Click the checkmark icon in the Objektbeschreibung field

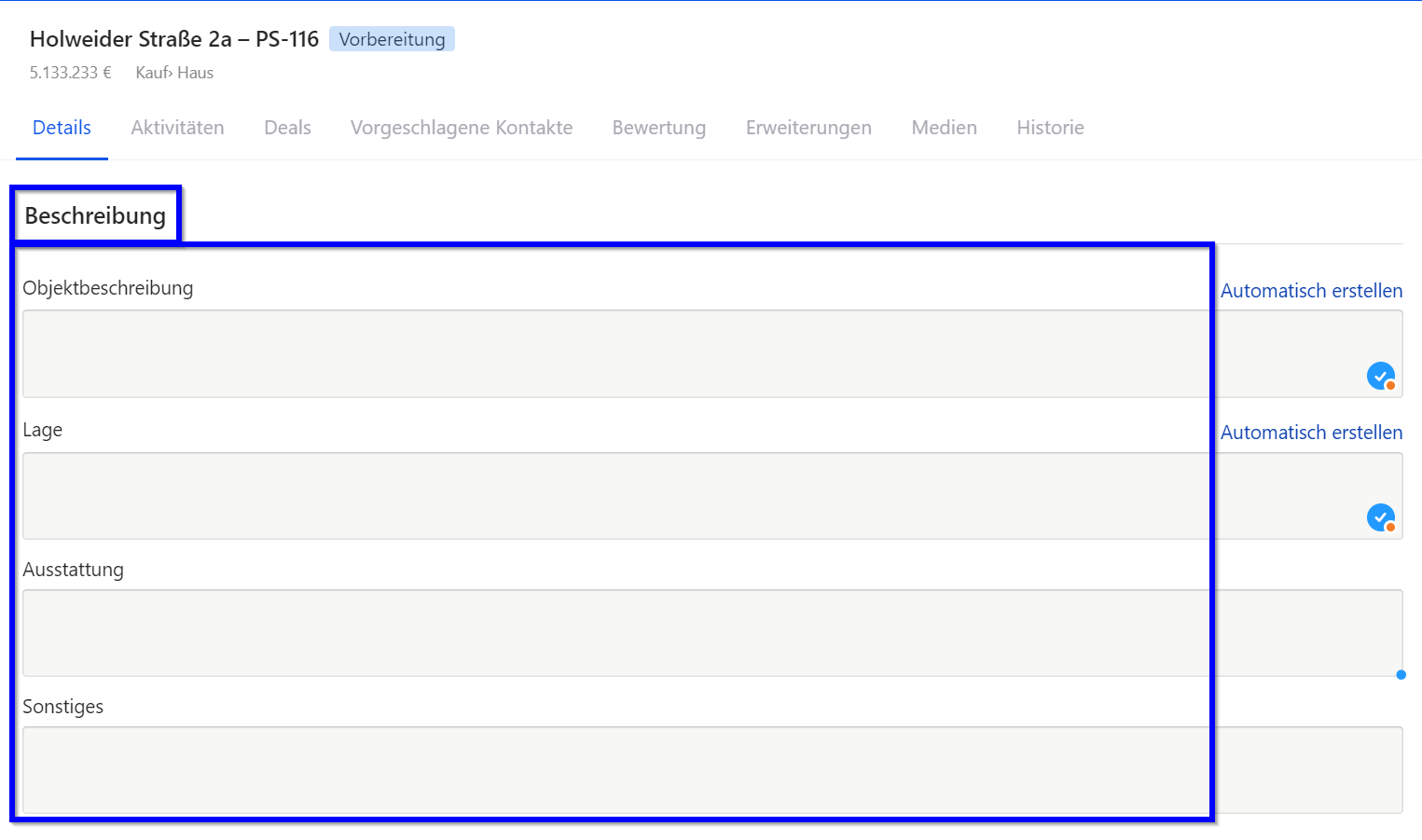pyautogui.click(x=1380, y=376)
